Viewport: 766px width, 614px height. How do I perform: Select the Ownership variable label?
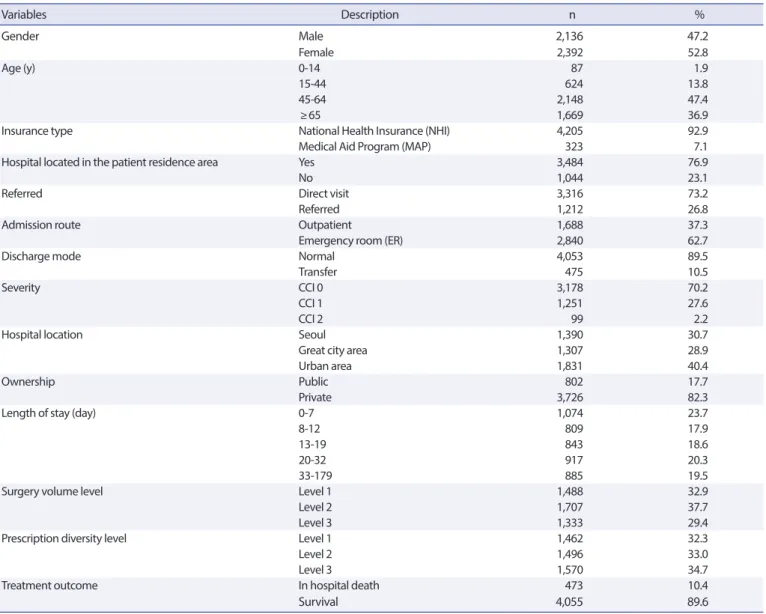click(28, 381)
